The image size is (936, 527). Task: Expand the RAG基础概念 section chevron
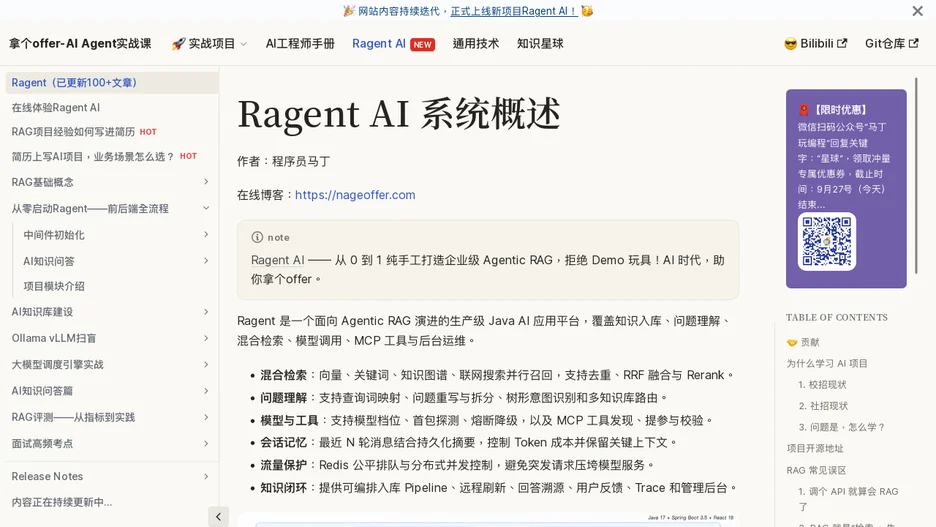point(206,181)
